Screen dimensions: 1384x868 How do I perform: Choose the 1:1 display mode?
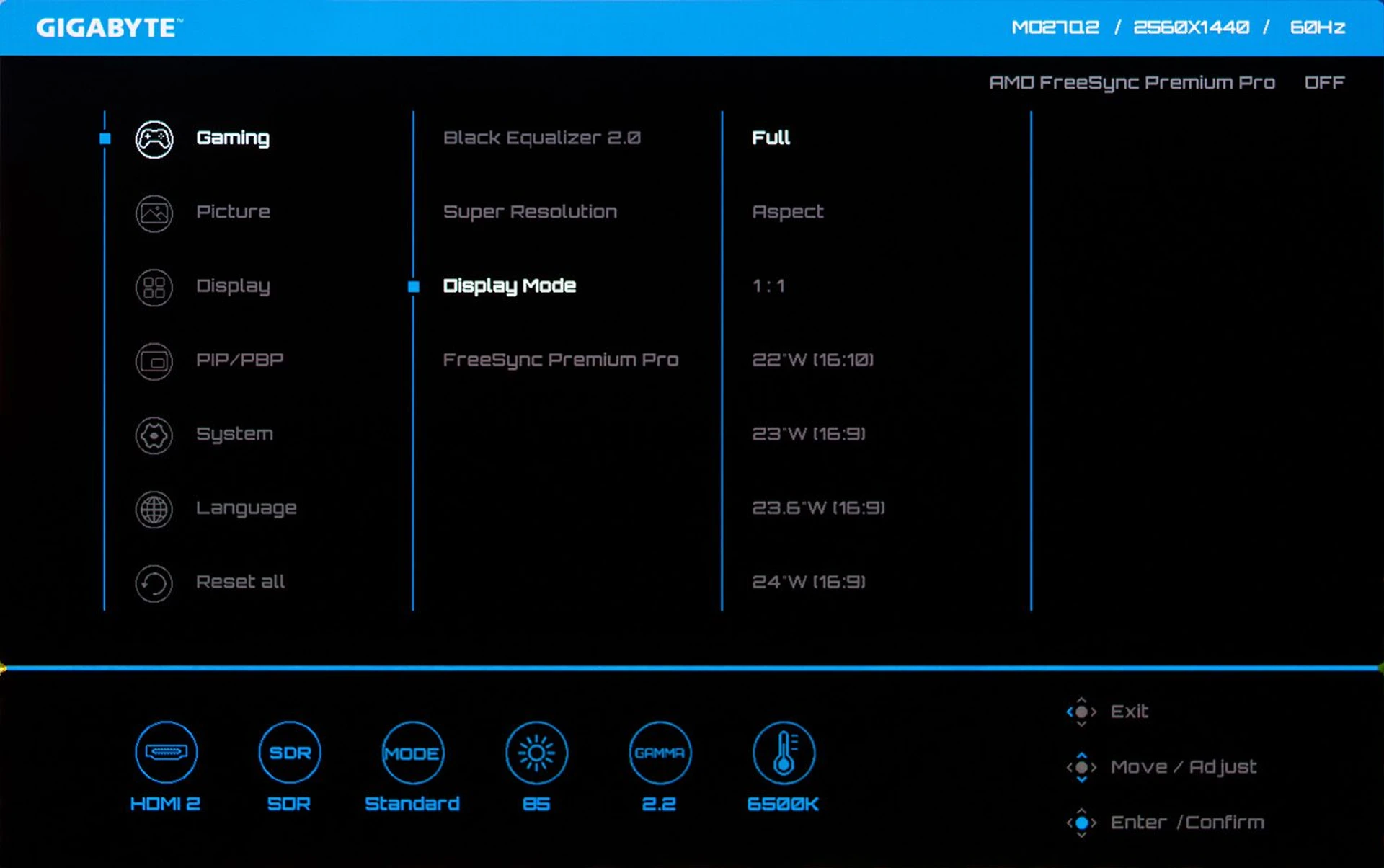point(768,285)
